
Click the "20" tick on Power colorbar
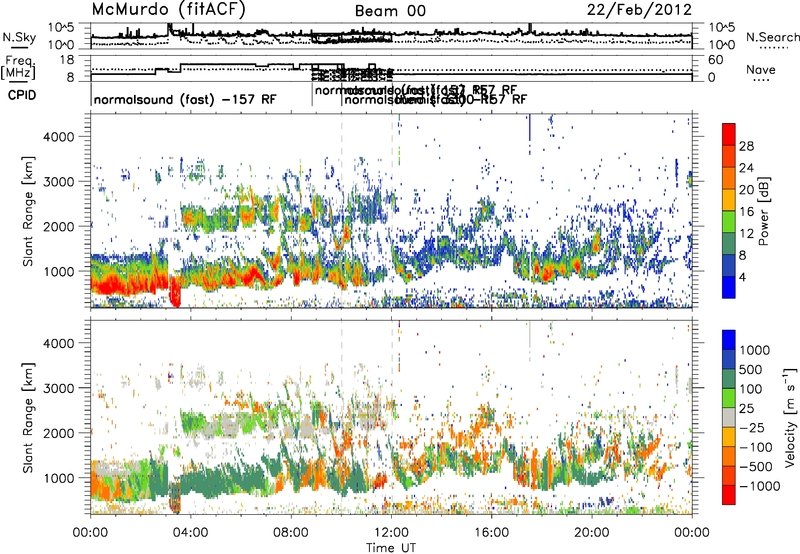(x=746, y=190)
